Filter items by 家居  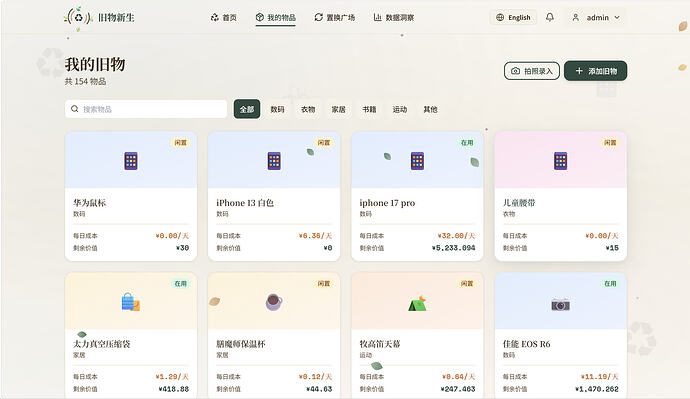(x=338, y=109)
